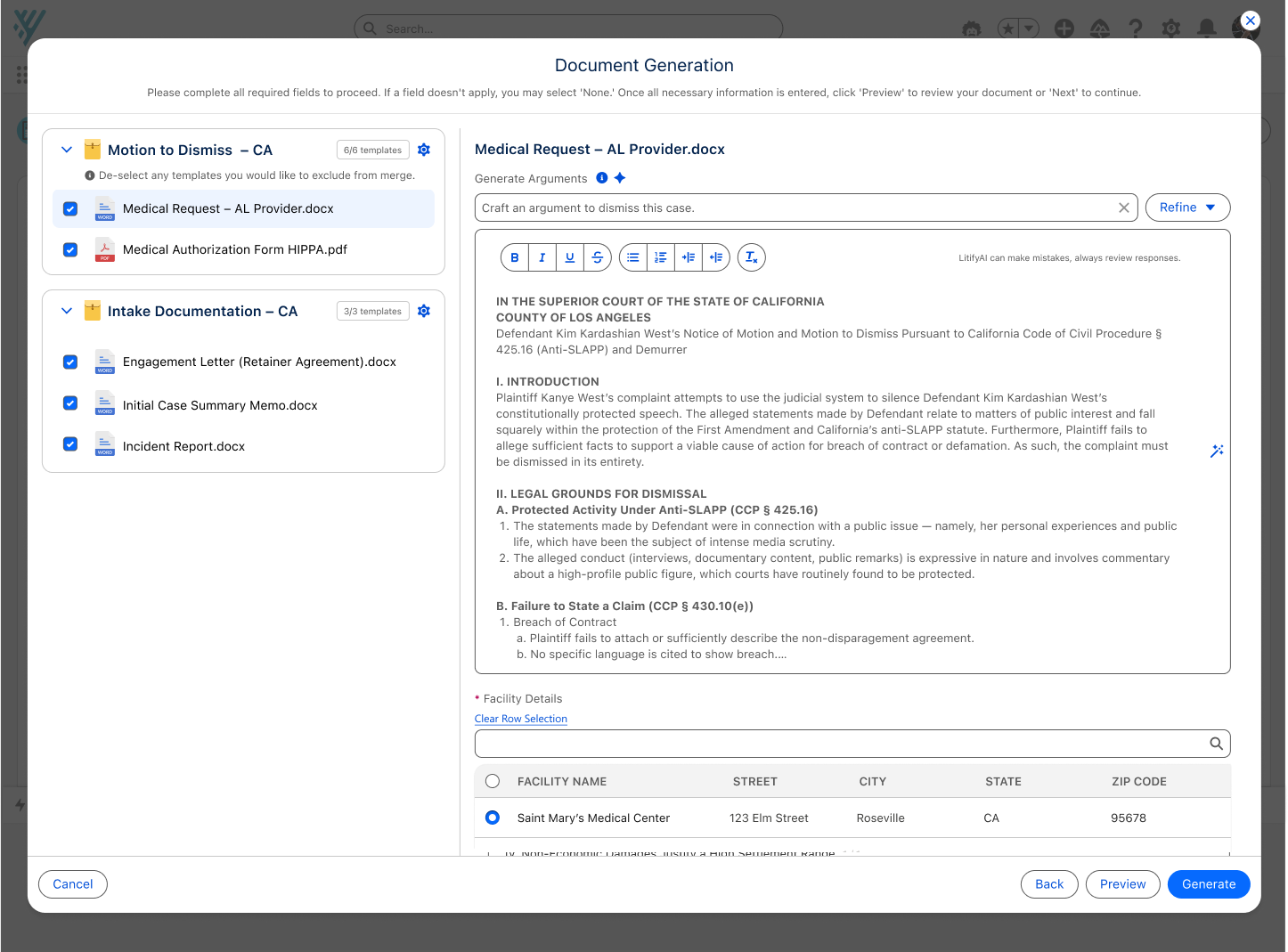Click the II. LEGAL GROUNDS FOR DISMISSAL heading

pos(601,493)
